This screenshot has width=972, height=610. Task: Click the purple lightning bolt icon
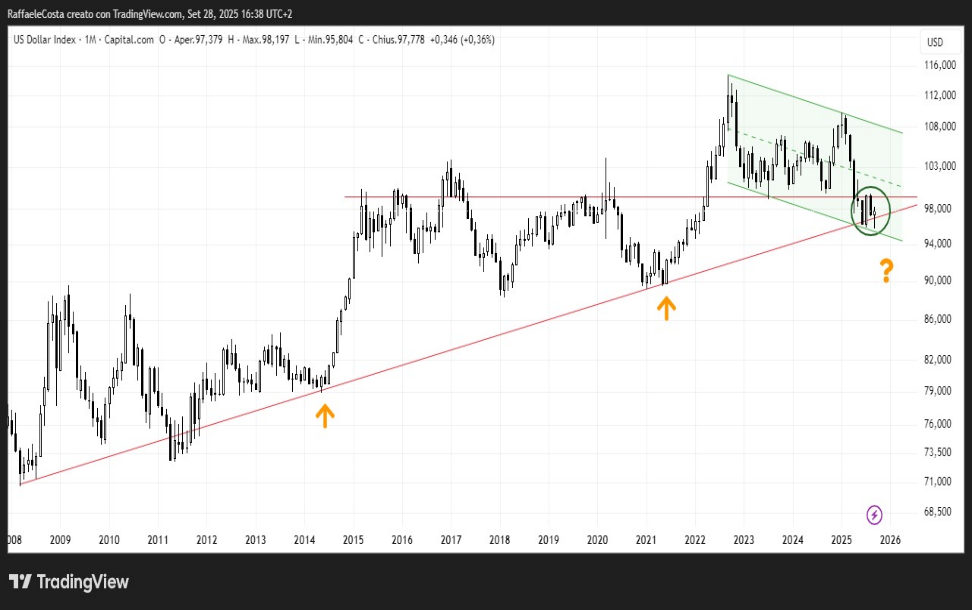pos(874,514)
